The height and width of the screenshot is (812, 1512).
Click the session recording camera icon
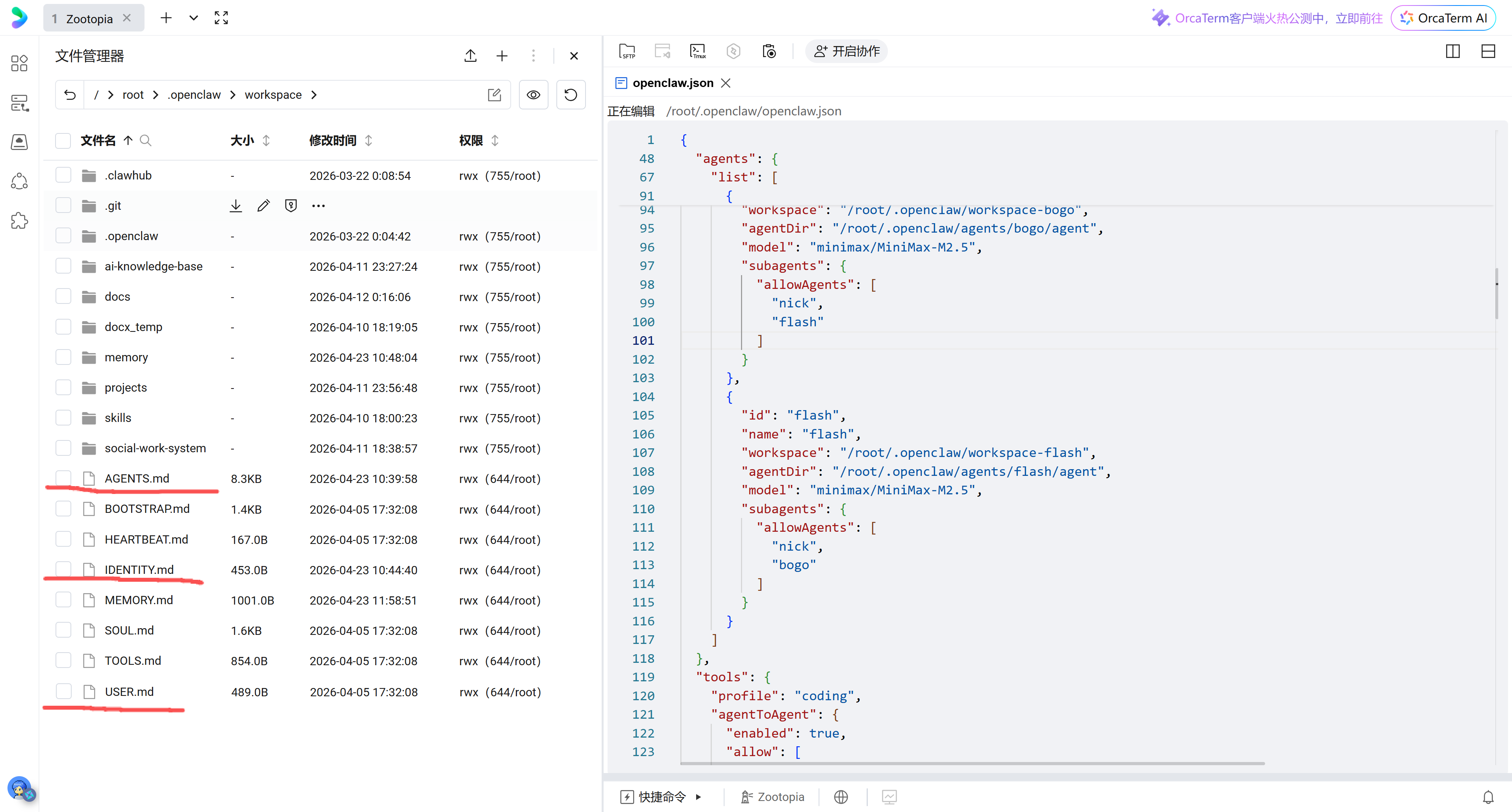point(769,52)
